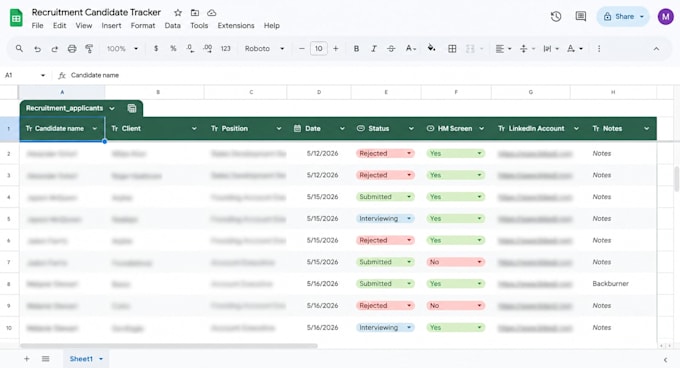Open the more toolbar options menu
Image resolution: width=680 pixels, height=368 pixels.
click(599, 49)
